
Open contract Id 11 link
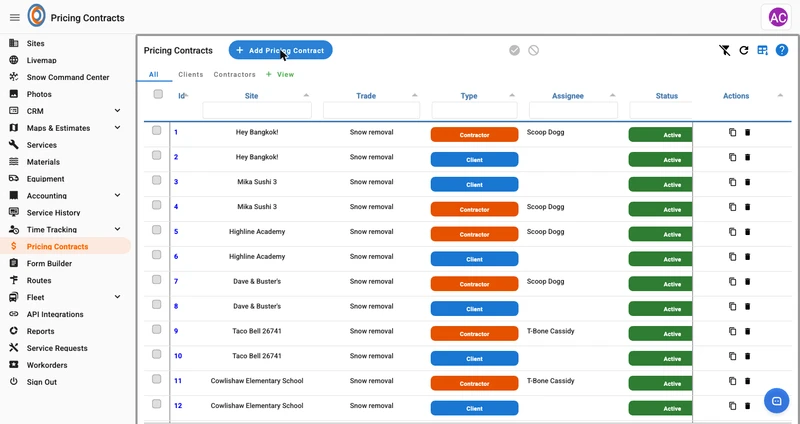point(178,381)
